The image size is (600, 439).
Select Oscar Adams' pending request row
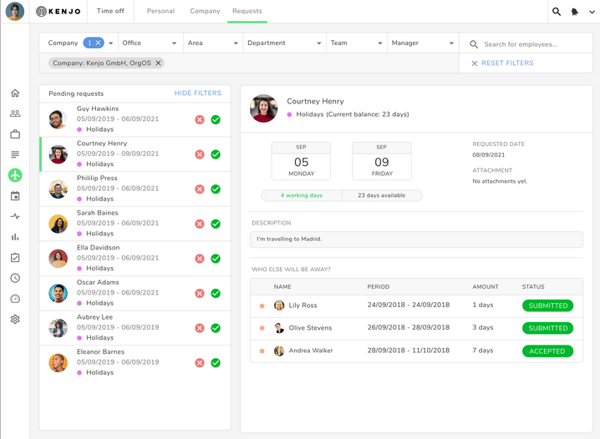135,293
